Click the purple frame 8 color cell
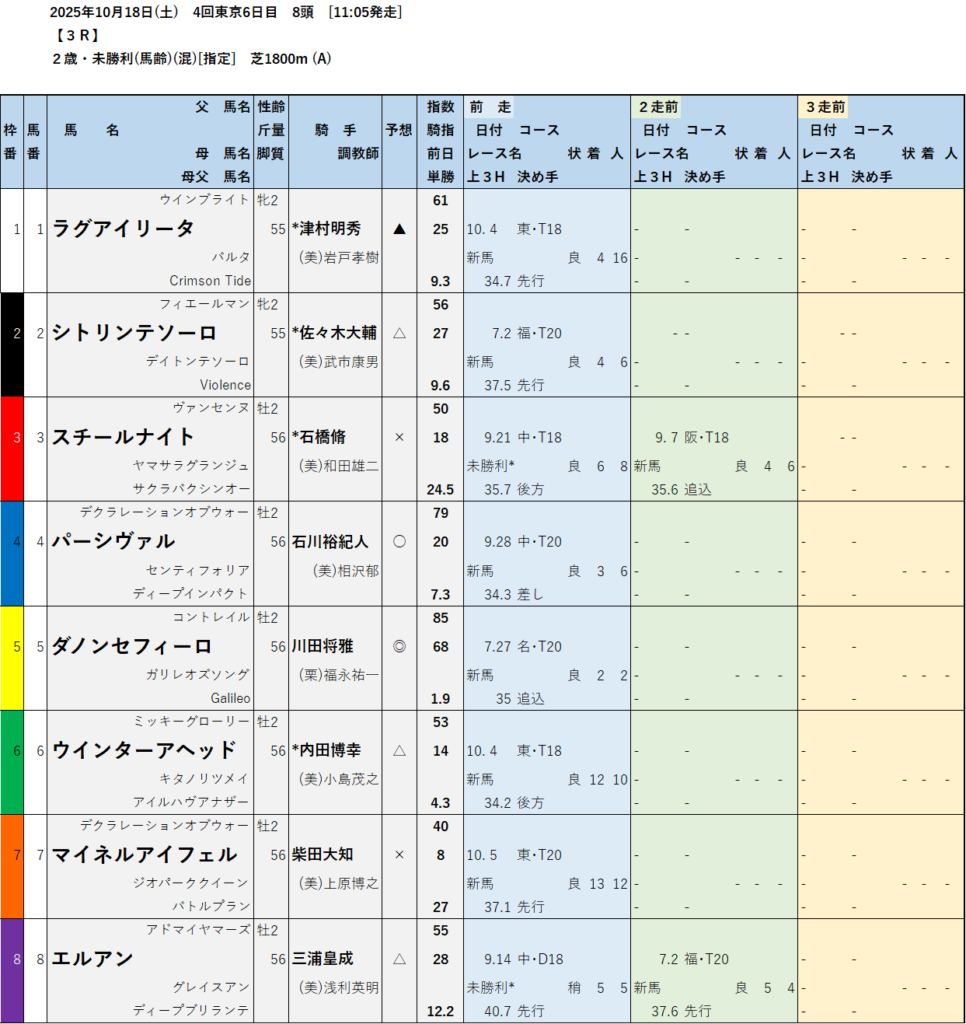 coord(12,969)
